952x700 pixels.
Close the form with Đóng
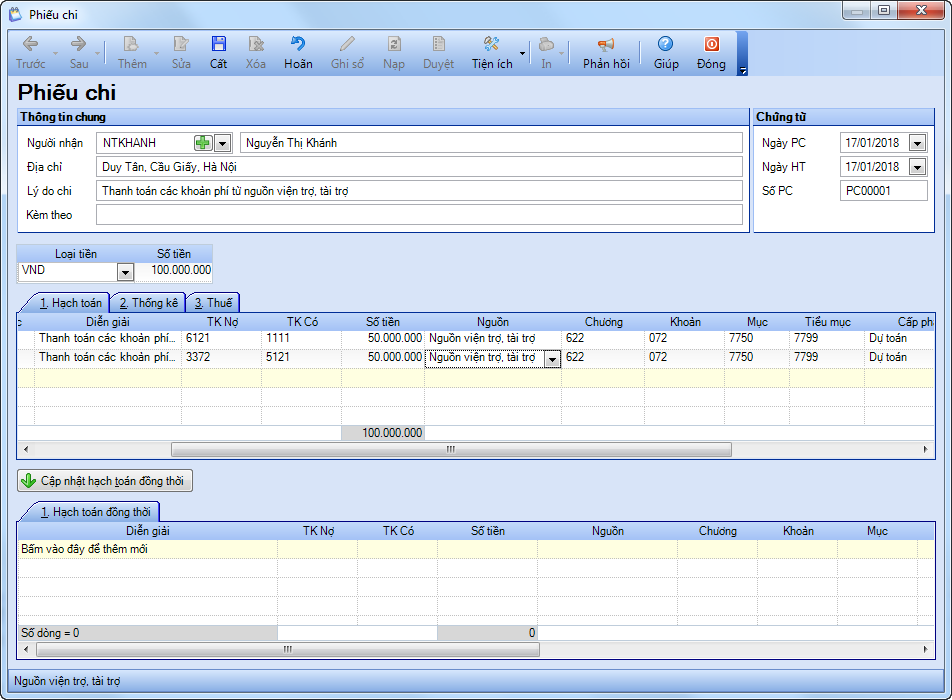click(x=711, y=53)
